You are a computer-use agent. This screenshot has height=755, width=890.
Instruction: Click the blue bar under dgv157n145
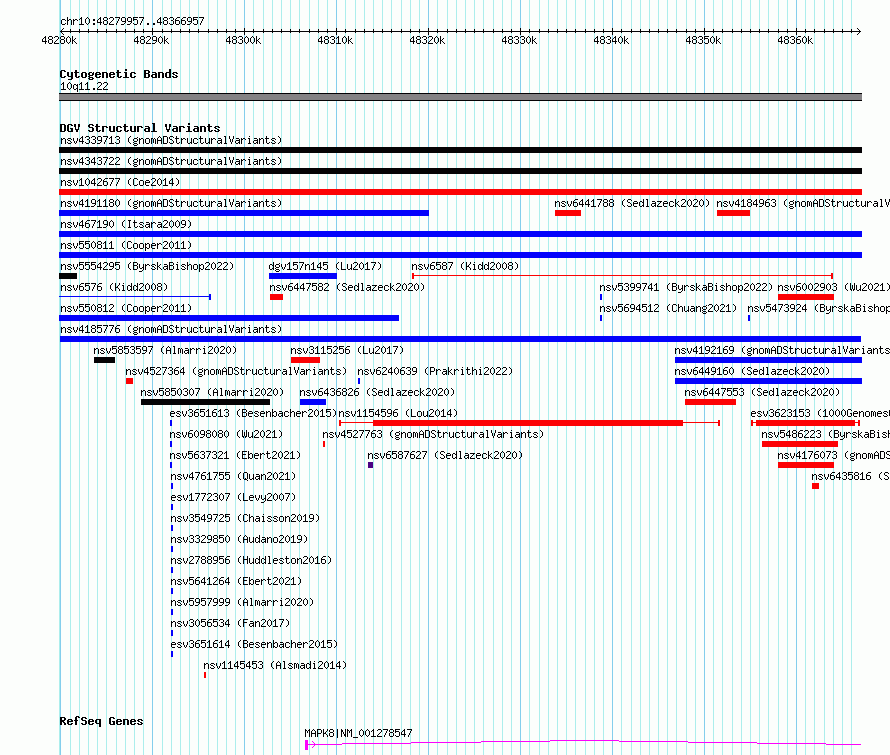(303, 276)
